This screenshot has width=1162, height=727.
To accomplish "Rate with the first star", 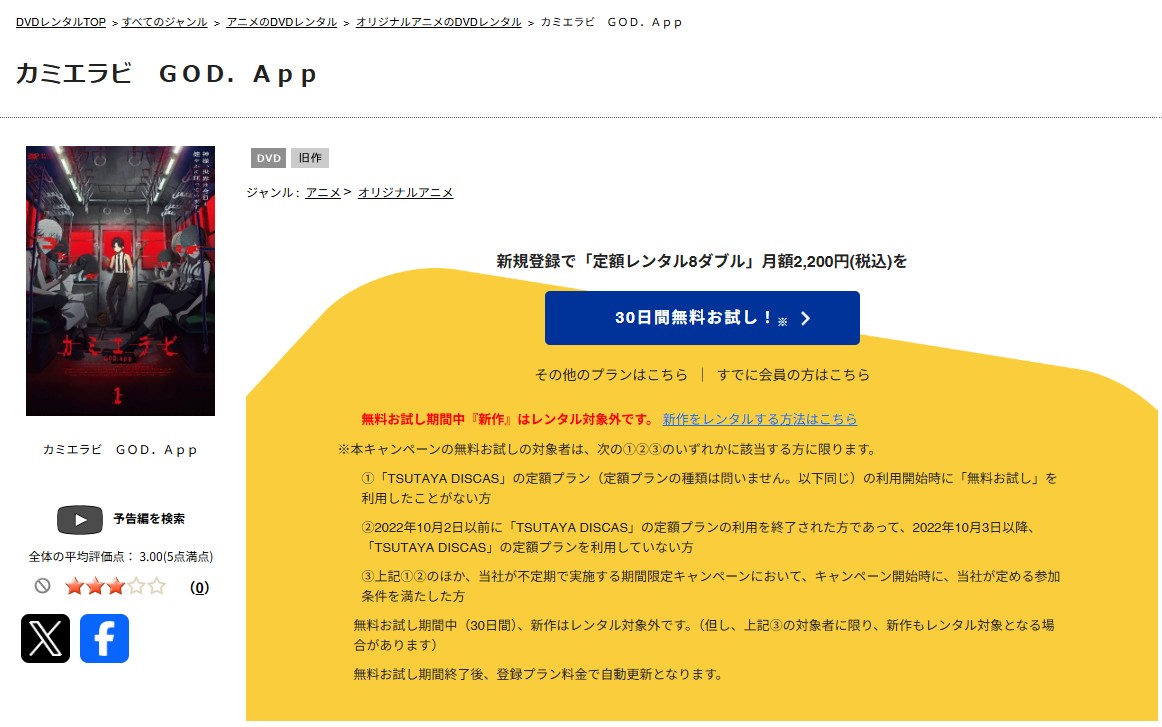I will pos(75,587).
